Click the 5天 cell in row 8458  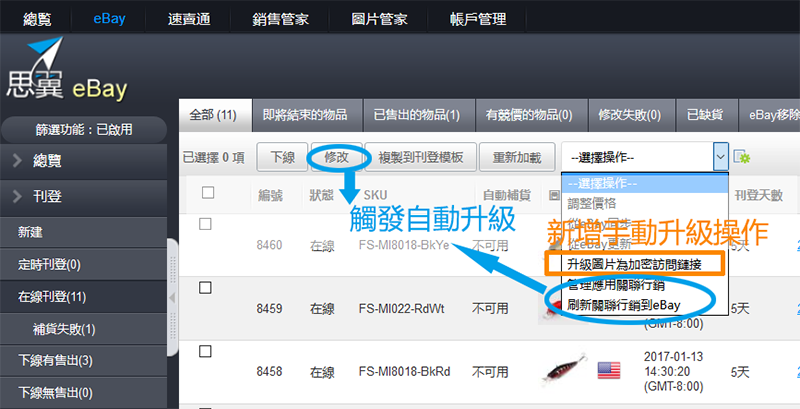point(740,372)
